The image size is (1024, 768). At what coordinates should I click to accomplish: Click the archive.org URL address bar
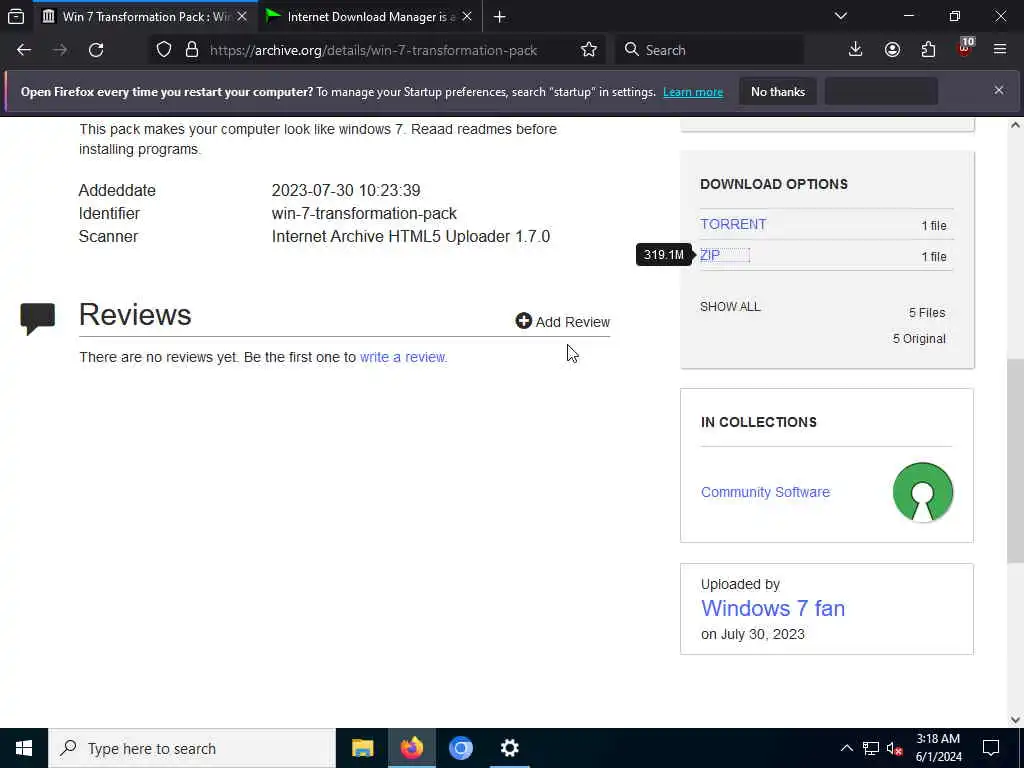(374, 50)
